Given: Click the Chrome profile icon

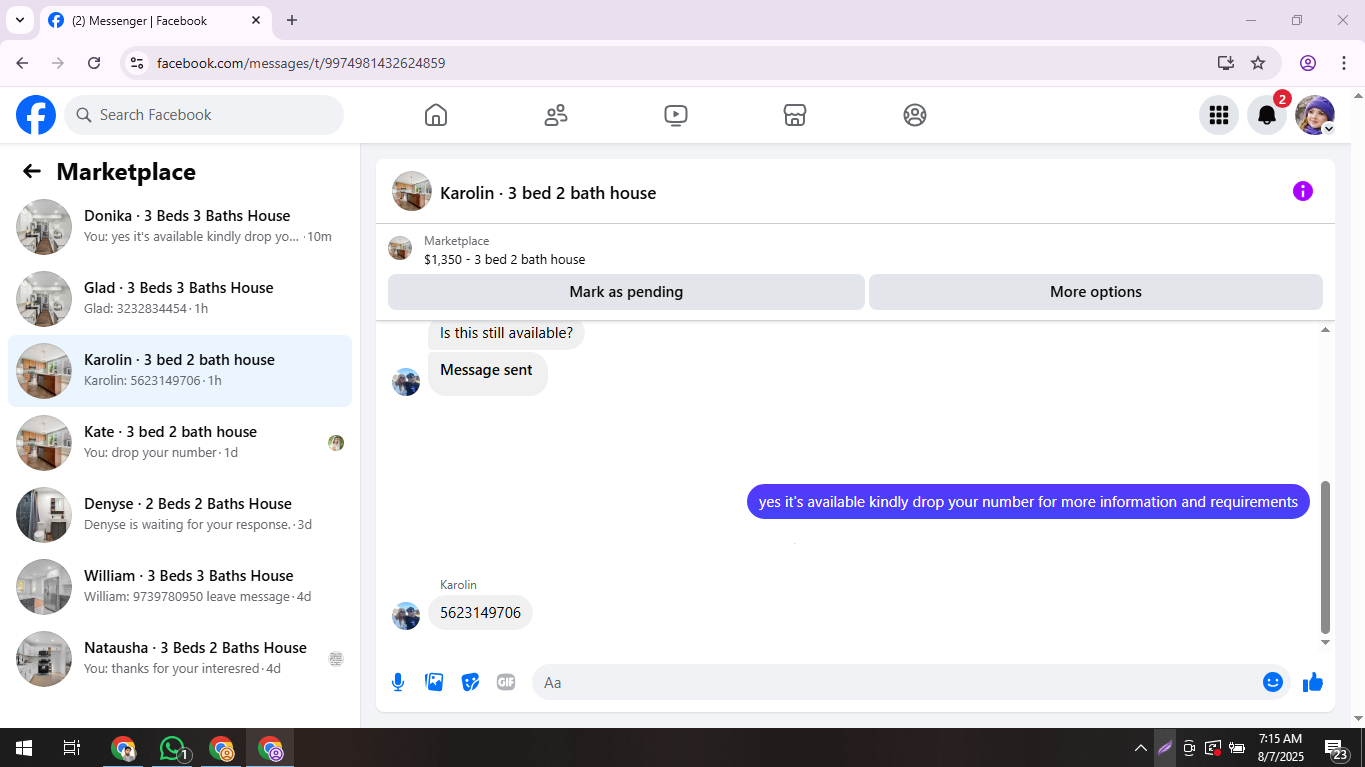Looking at the screenshot, I should 1308,63.
